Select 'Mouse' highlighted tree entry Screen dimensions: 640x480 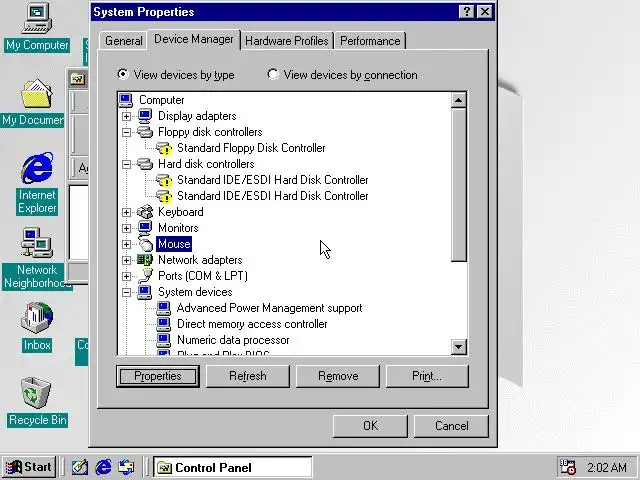[x=174, y=244]
